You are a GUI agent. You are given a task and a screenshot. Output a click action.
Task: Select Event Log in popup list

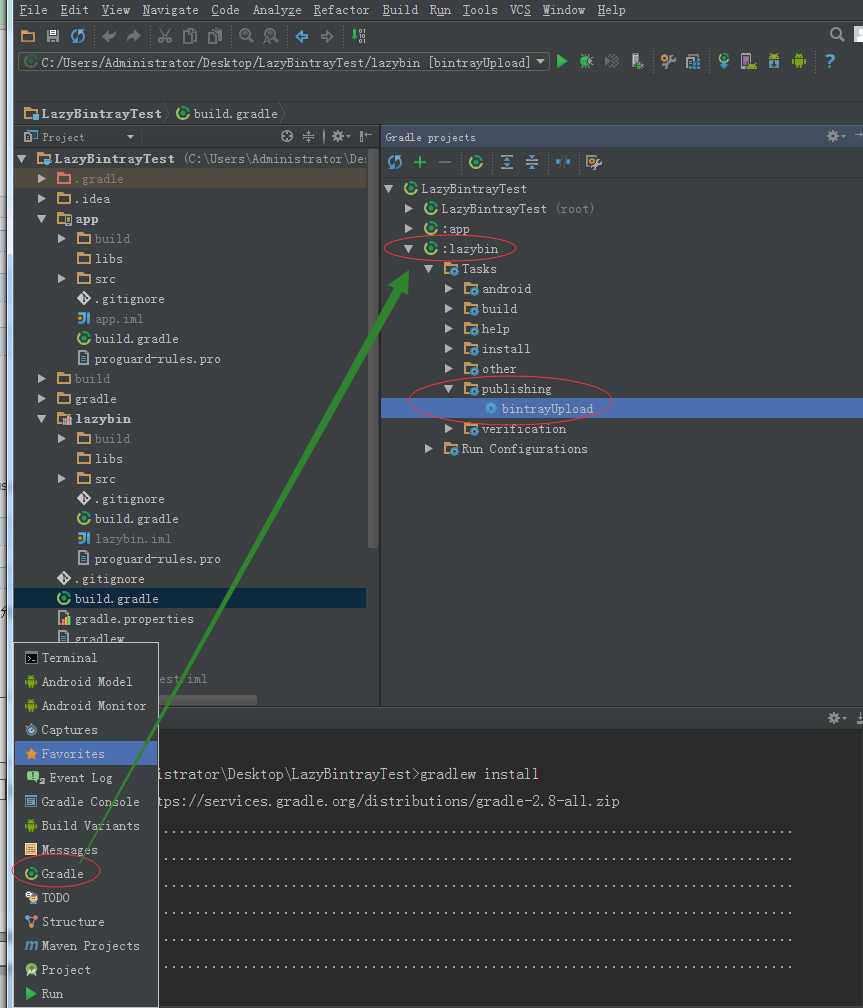pyautogui.click(x=86, y=777)
